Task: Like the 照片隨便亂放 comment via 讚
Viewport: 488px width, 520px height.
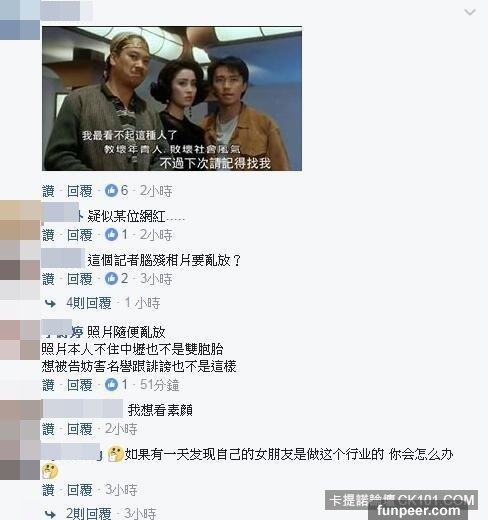Action: [x=48, y=385]
